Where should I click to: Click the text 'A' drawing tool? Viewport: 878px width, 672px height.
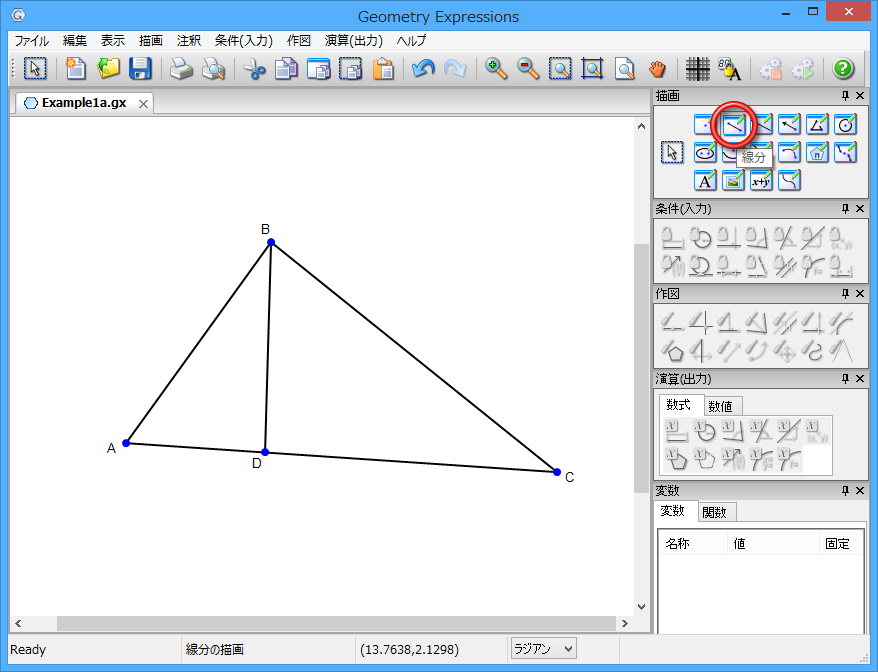coord(705,181)
